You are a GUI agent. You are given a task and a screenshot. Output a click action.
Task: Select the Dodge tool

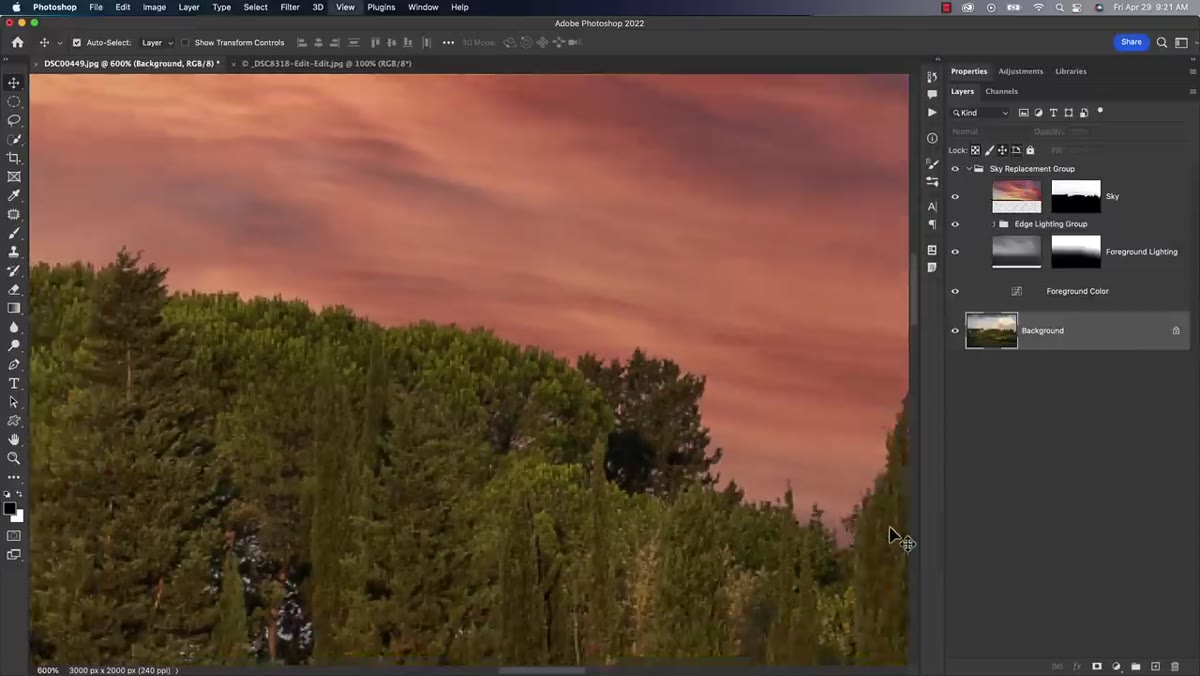click(x=14, y=345)
